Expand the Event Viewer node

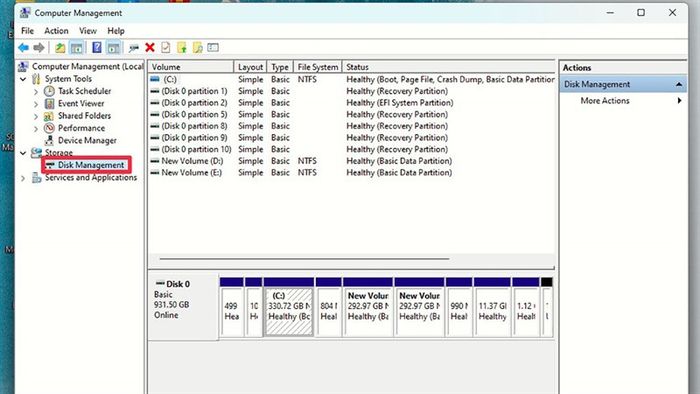pos(36,104)
